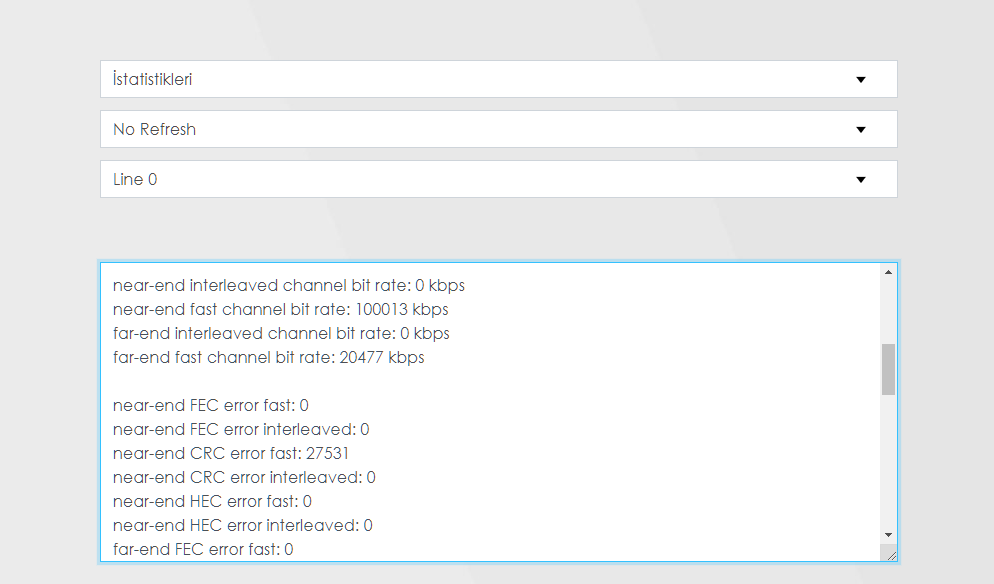Click the arrow icon on No Refresh dropdown
994x584 pixels.
[861, 129]
